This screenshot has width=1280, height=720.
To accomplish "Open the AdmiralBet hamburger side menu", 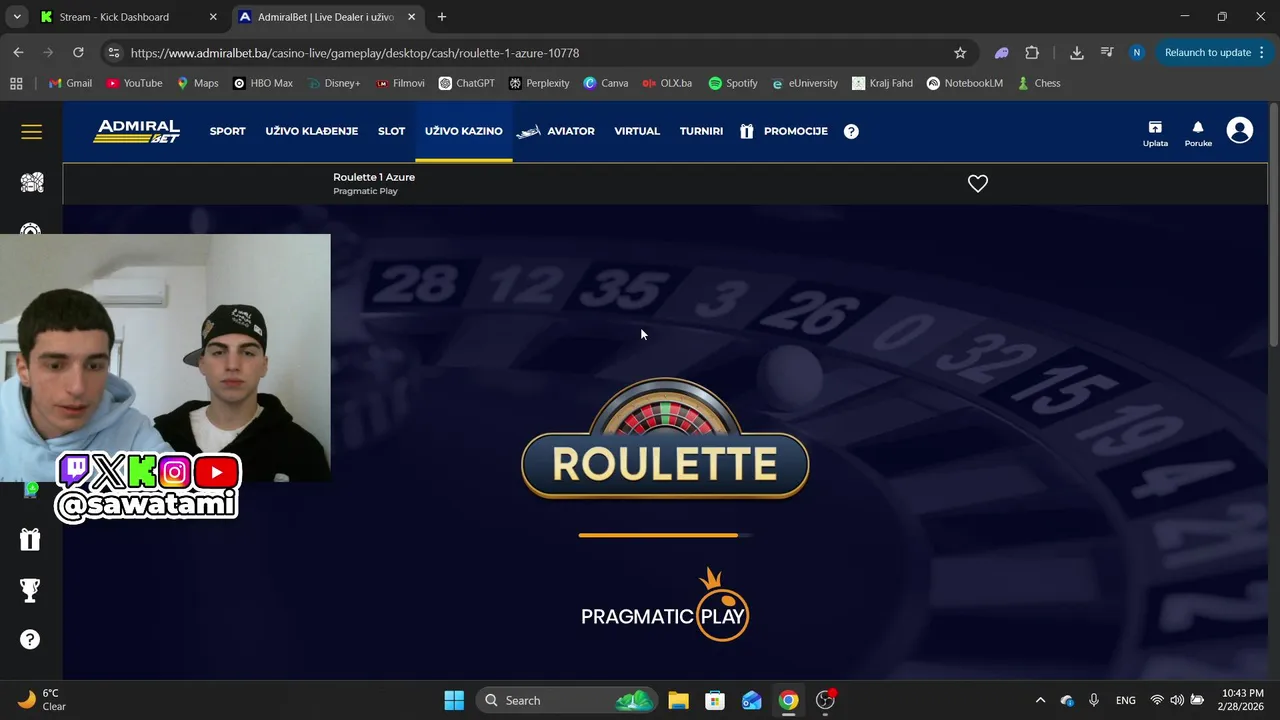I will click(31, 132).
